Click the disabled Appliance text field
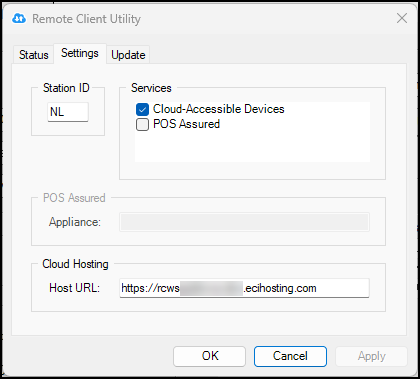 (x=245, y=222)
